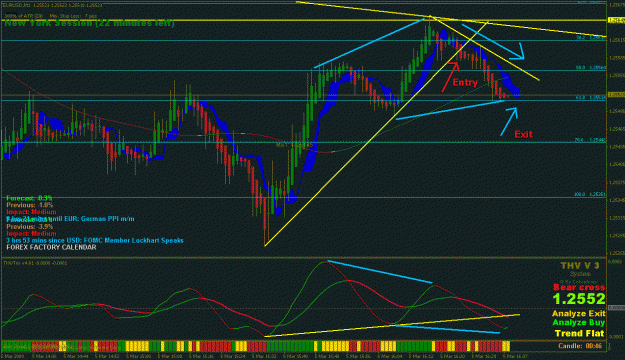
Task: Select the 'Previous: -3.9%' calendar line
Action: pyautogui.click(x=29, y=226)
